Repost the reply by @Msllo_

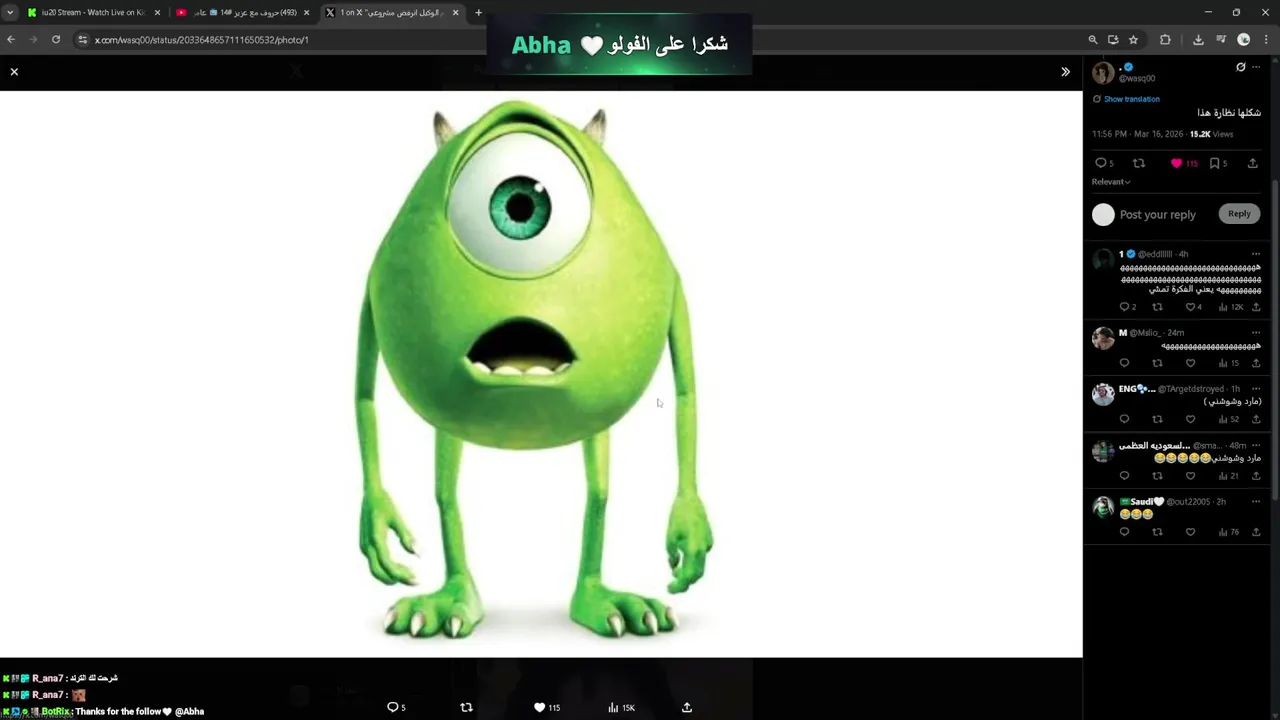(x=1157, y=363)
